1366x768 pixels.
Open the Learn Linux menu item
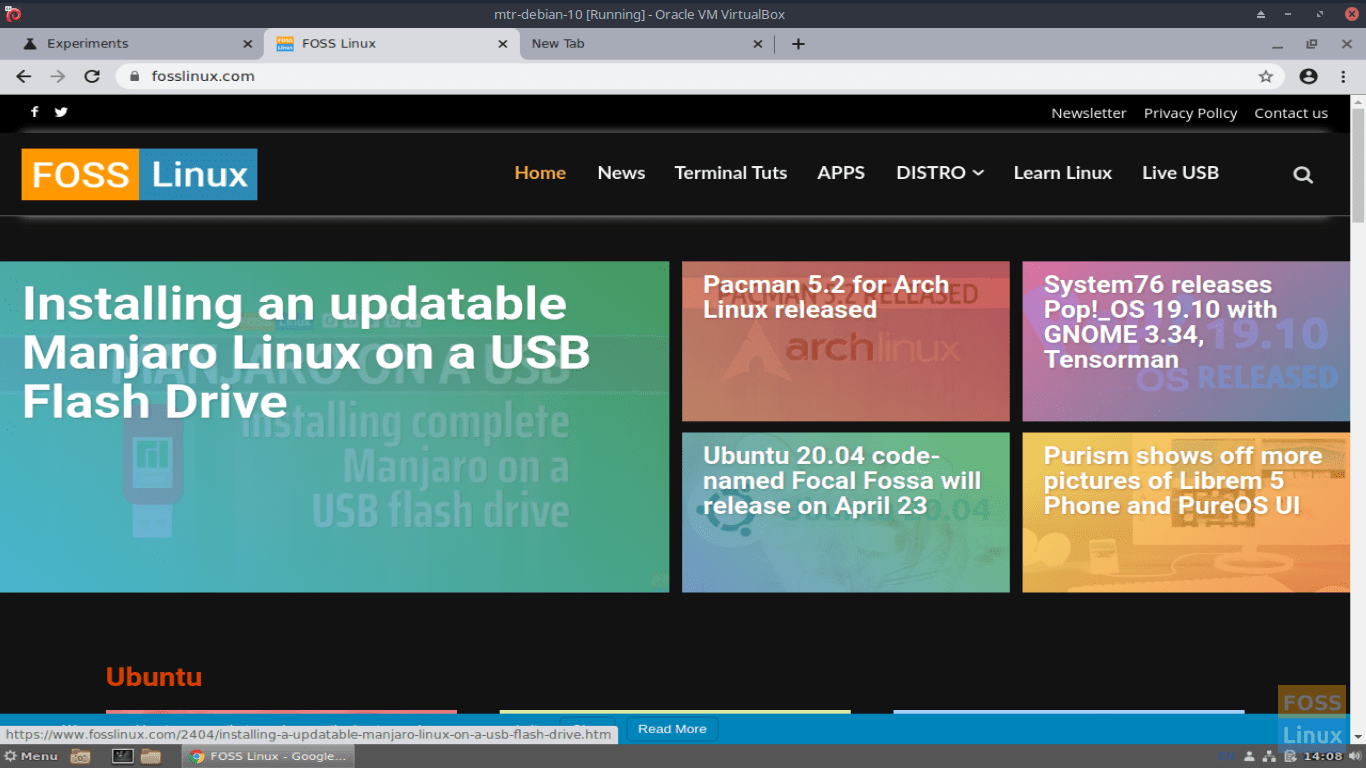click(1063, 173)
